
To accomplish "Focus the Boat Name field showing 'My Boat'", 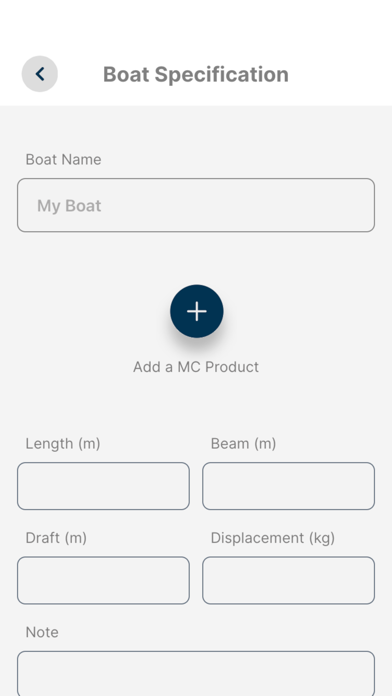I will pyautogui.click(x=196, y=205).
